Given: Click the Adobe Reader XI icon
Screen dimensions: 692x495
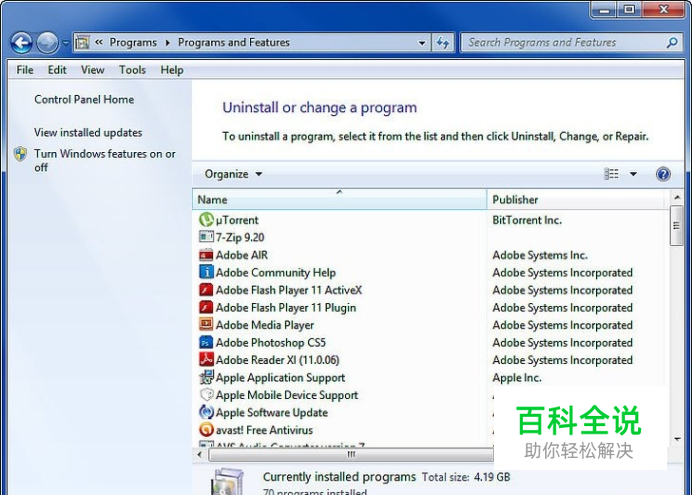Looking at the screenshot, I should [206, 360].
